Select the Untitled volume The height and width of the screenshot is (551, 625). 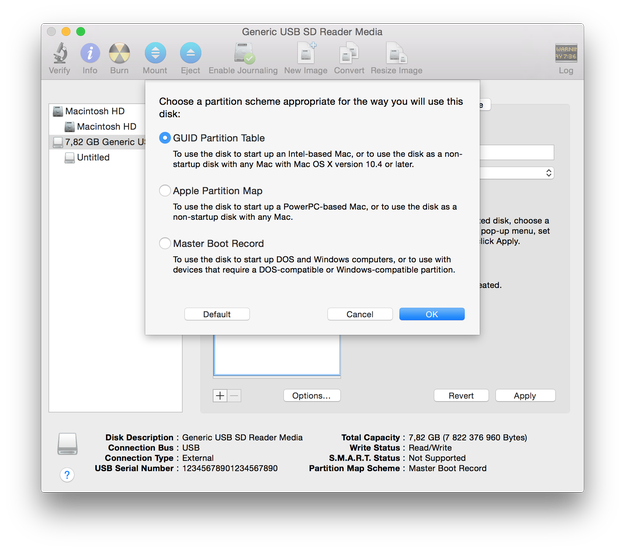(x=97, y=157)
